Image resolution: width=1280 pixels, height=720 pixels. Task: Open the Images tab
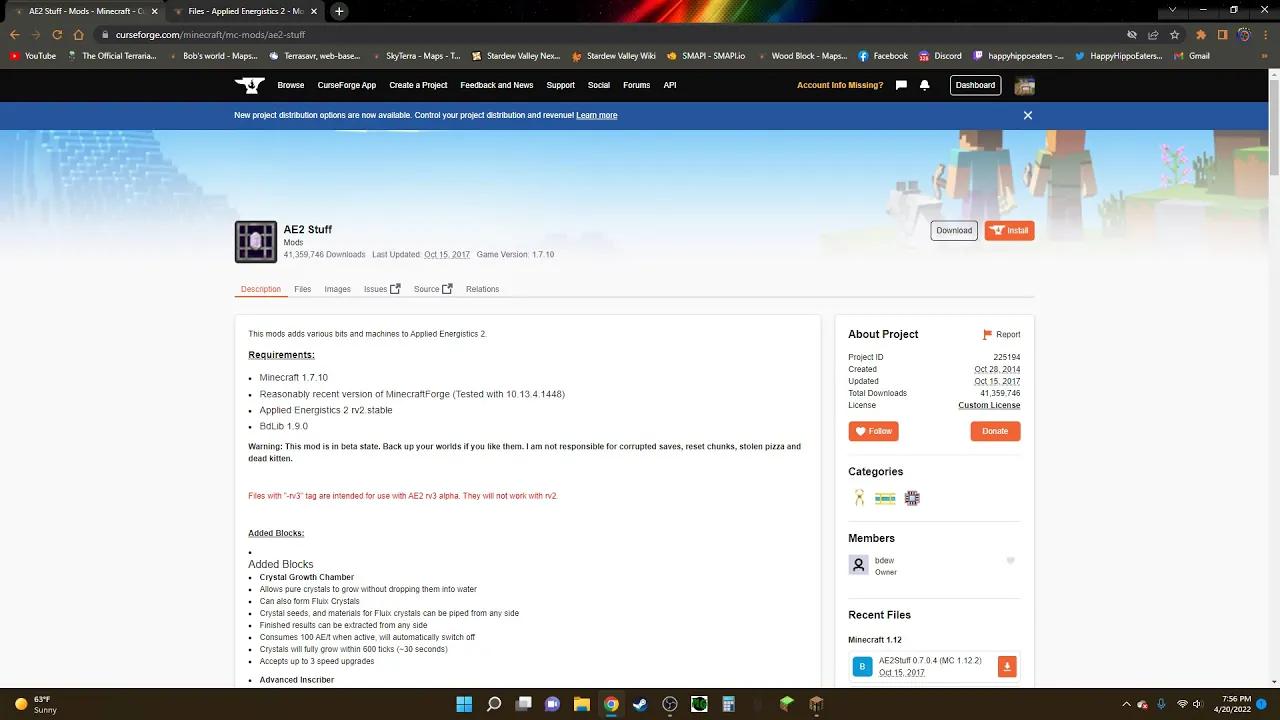(337, 289)
